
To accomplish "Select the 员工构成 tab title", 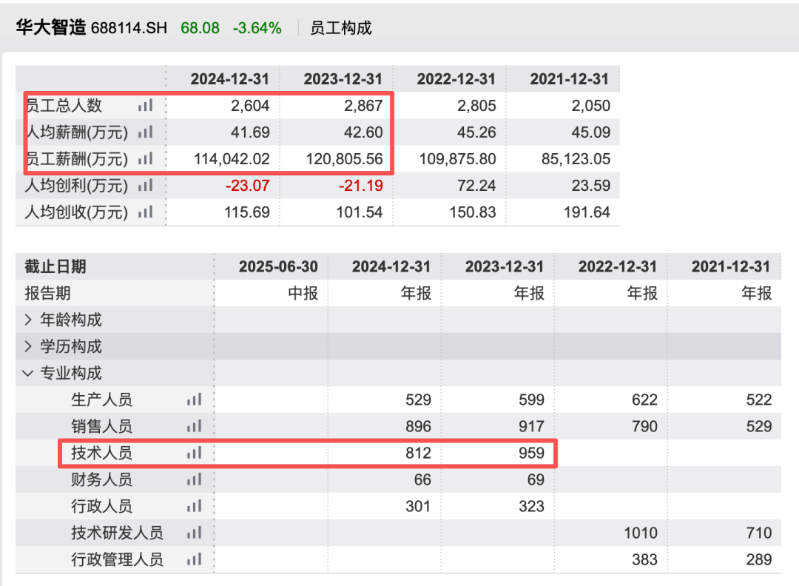I will [341, 28].
